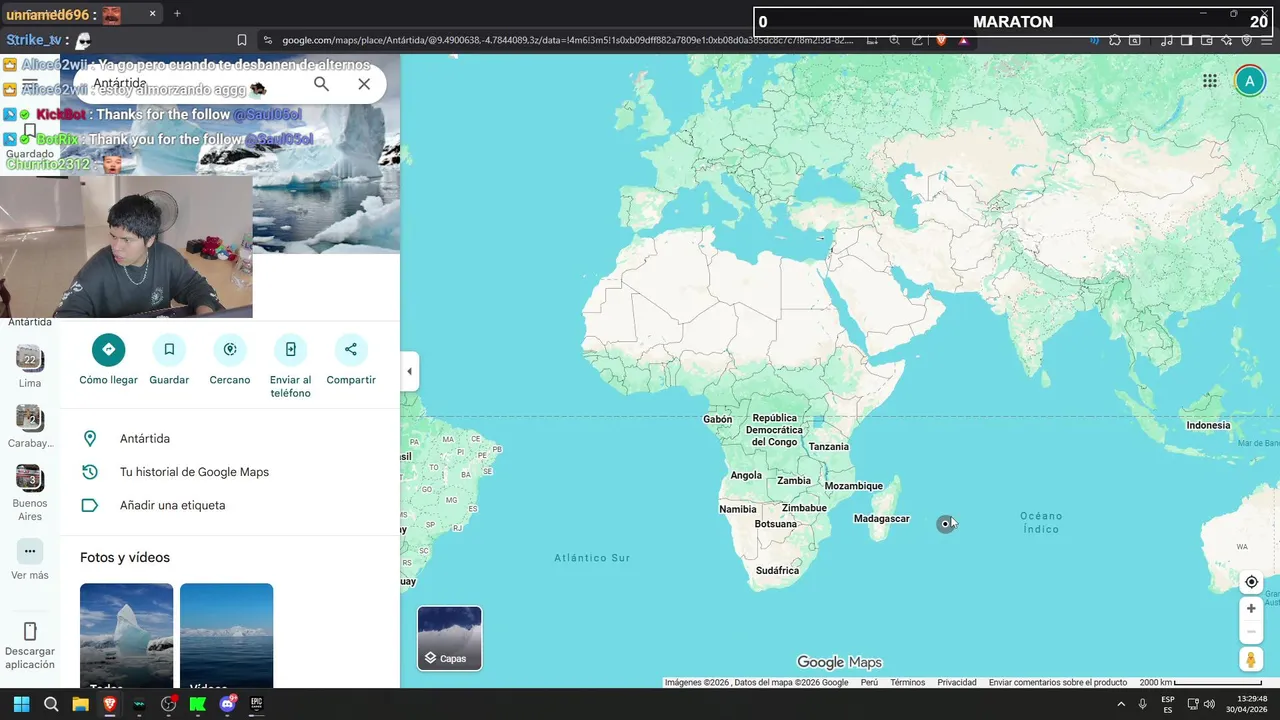Open Carabayllo recent search in sidebar

(30, 426)
